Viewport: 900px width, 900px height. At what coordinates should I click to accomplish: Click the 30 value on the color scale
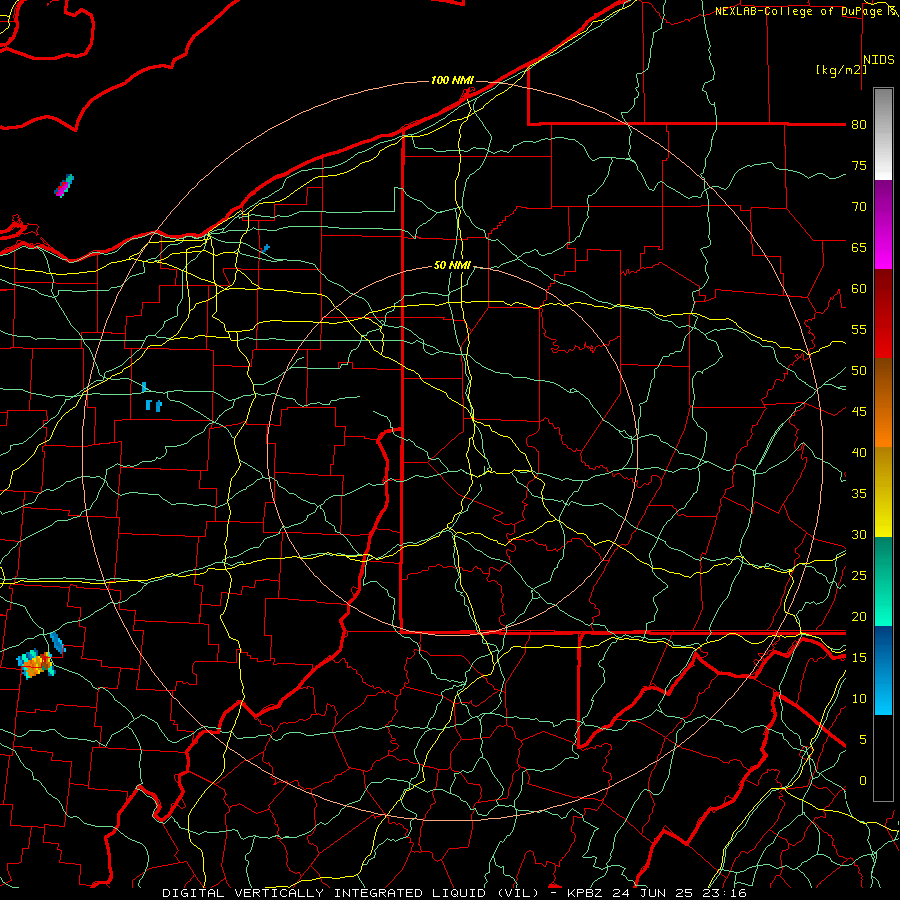pos(859,534)
